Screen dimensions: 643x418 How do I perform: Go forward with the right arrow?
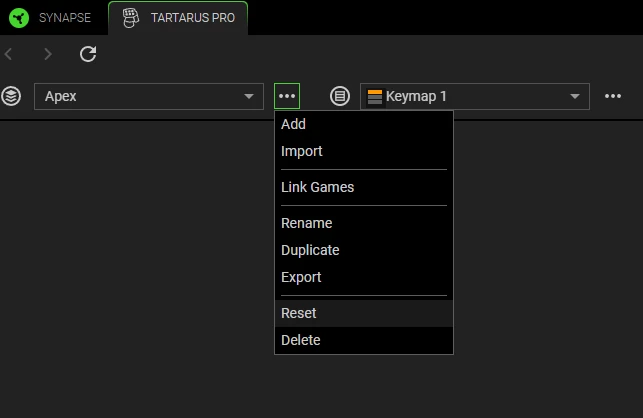48,54
